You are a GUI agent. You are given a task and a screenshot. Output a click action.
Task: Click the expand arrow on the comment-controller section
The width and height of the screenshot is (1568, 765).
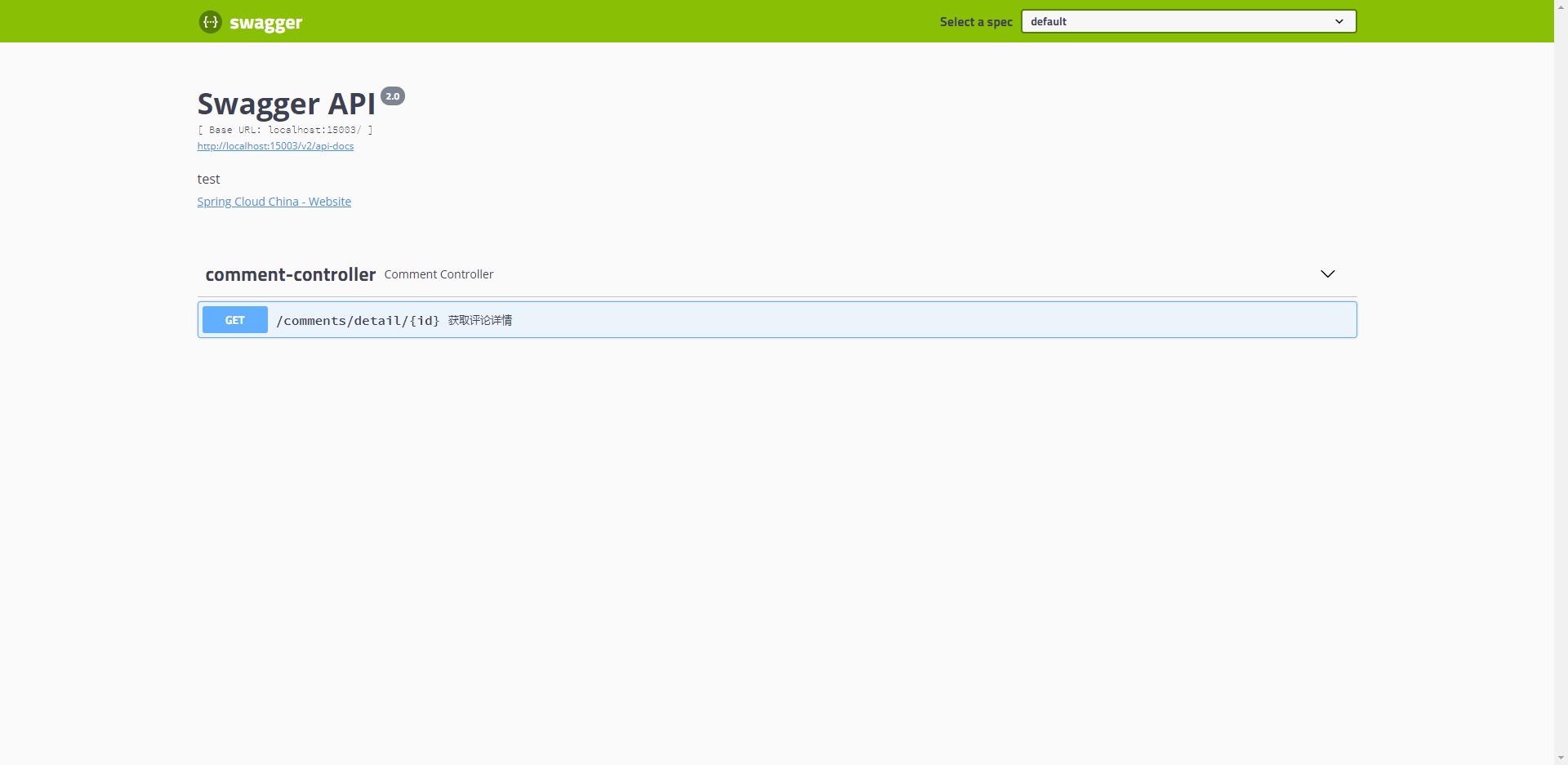(1328, 274)
